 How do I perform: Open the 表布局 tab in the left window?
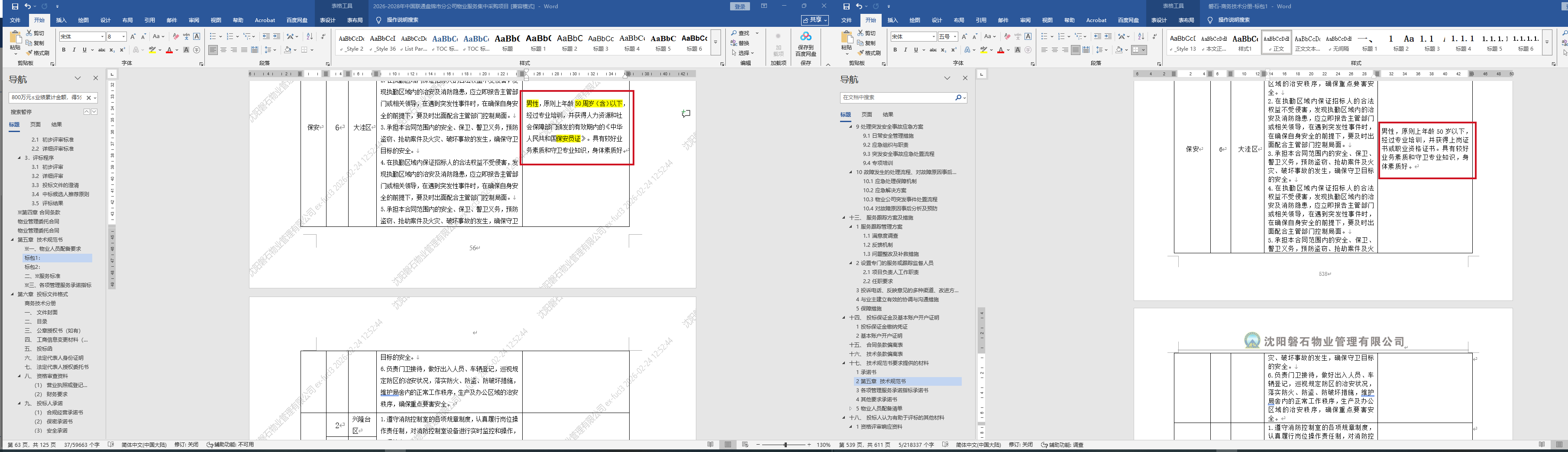coord(355,20)
